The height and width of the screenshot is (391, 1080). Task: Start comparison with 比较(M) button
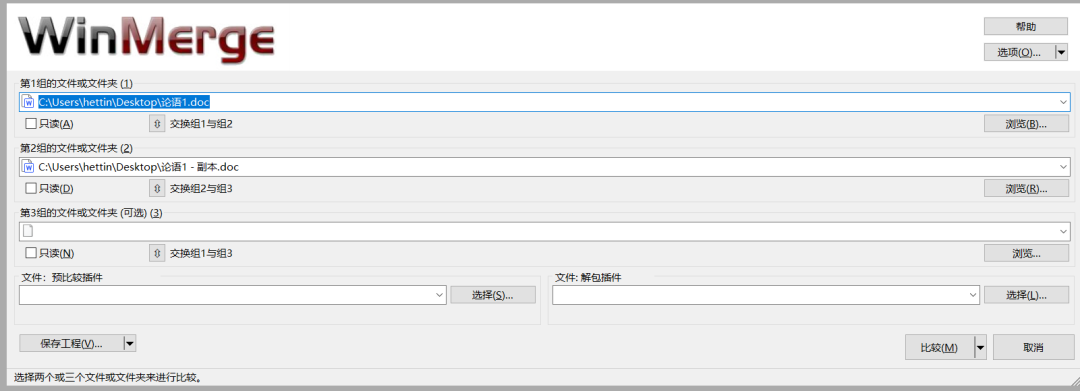point(939,348)
